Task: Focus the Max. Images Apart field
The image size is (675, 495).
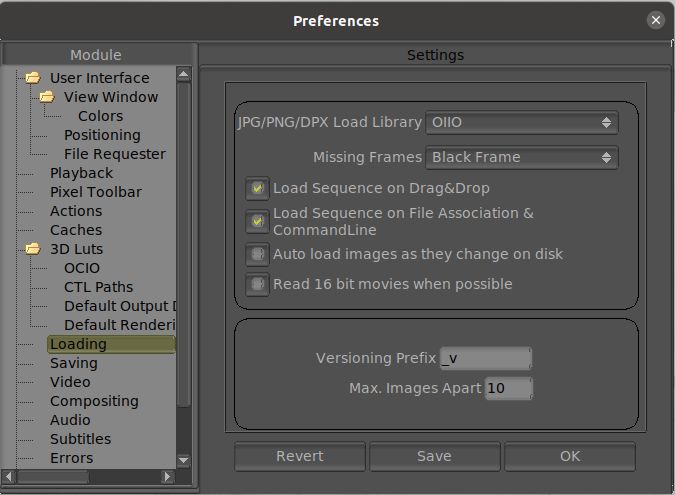Action: (x=508, y=388)
